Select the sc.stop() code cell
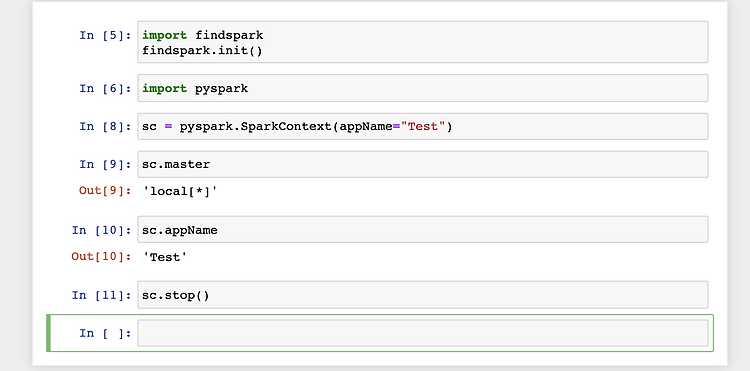 [422, 295]
